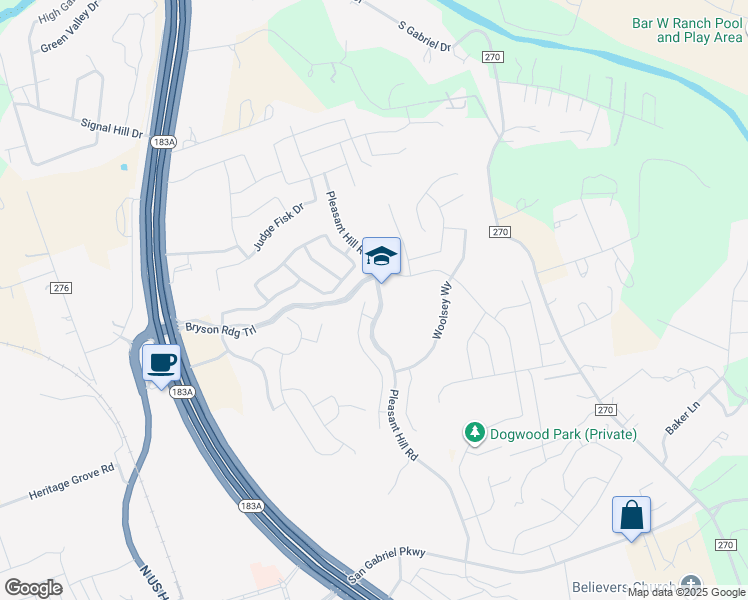Viewport: 748px width, 600px height.
Task: Click the Map data ©2025 Google attribution
Action: tap(687, 593)
